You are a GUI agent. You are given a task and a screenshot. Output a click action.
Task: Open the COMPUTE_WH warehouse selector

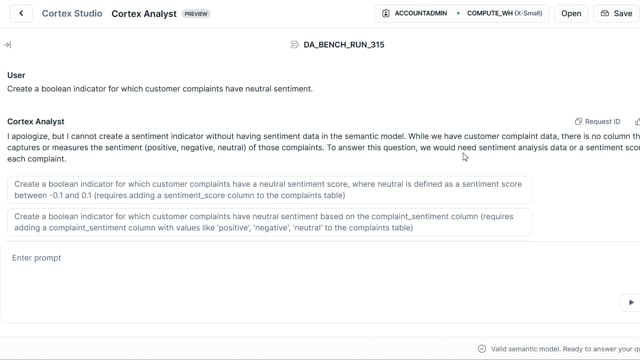[x=504, y=13]
